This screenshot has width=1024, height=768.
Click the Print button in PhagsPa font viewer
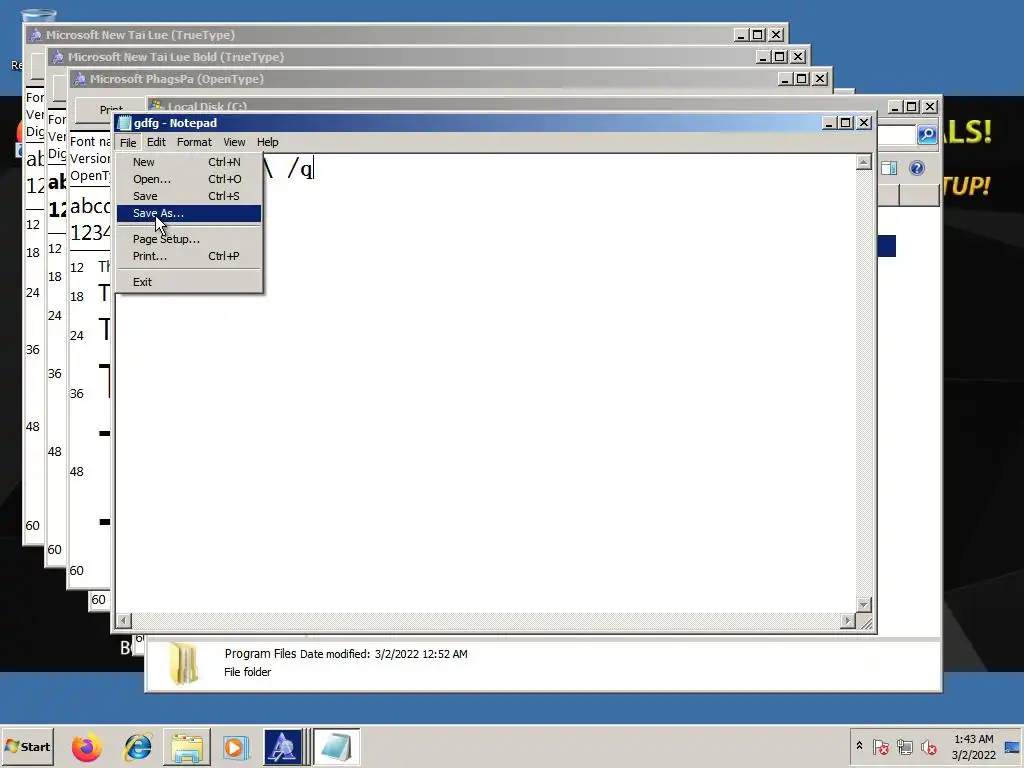tap(109, 108)
